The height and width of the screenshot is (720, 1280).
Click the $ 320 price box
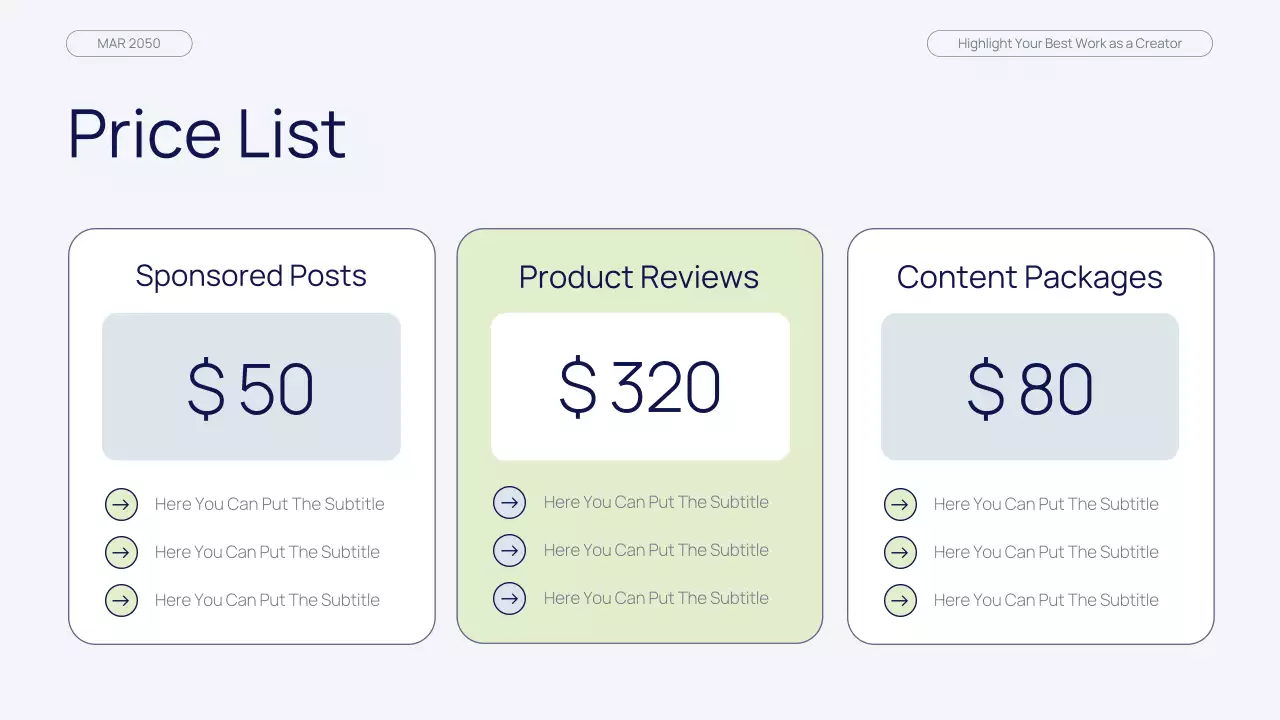[640, 387]
